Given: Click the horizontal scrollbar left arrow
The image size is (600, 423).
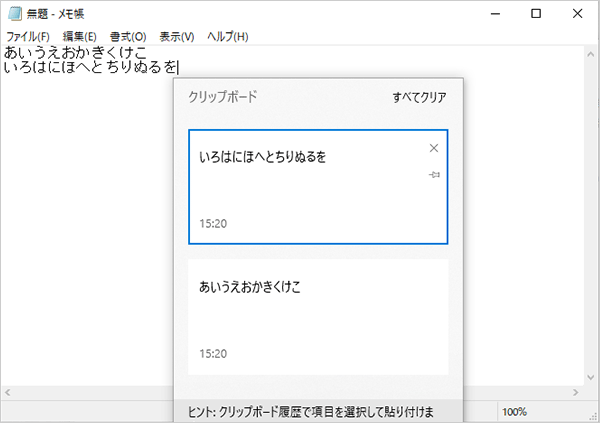Looking at the screenshot, I should [7, 392].
